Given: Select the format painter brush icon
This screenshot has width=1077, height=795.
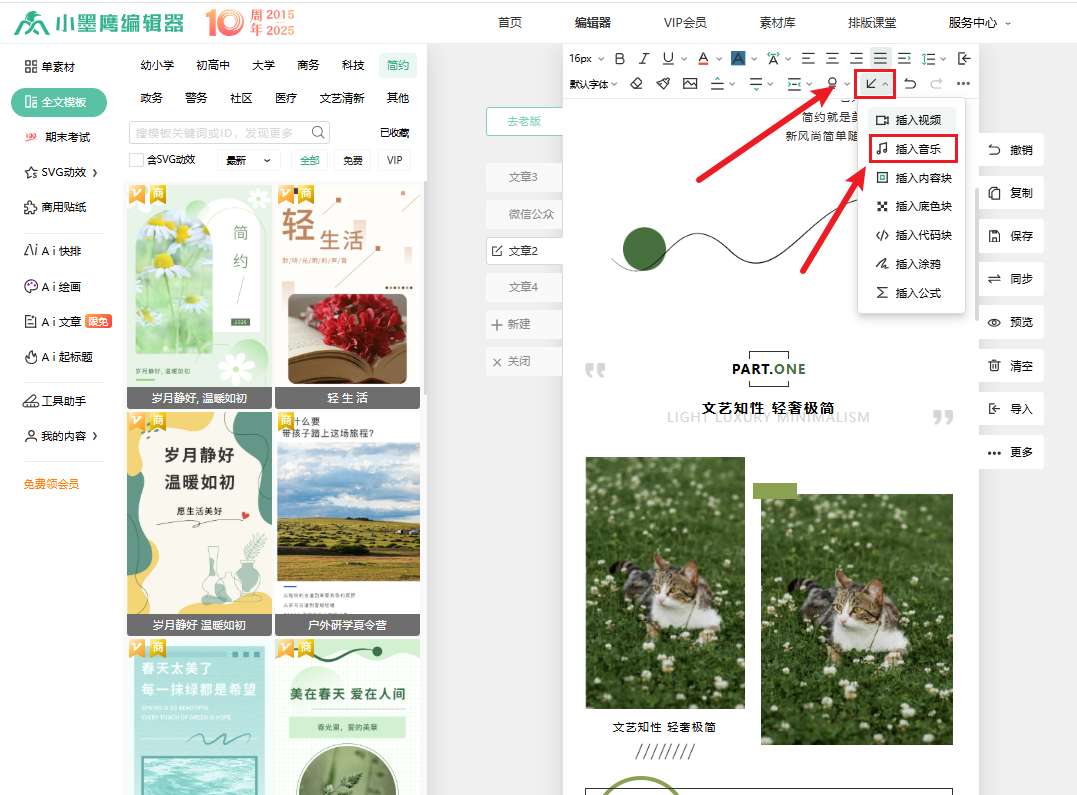Looking at the screenshot, I should (x=663, y=84).
